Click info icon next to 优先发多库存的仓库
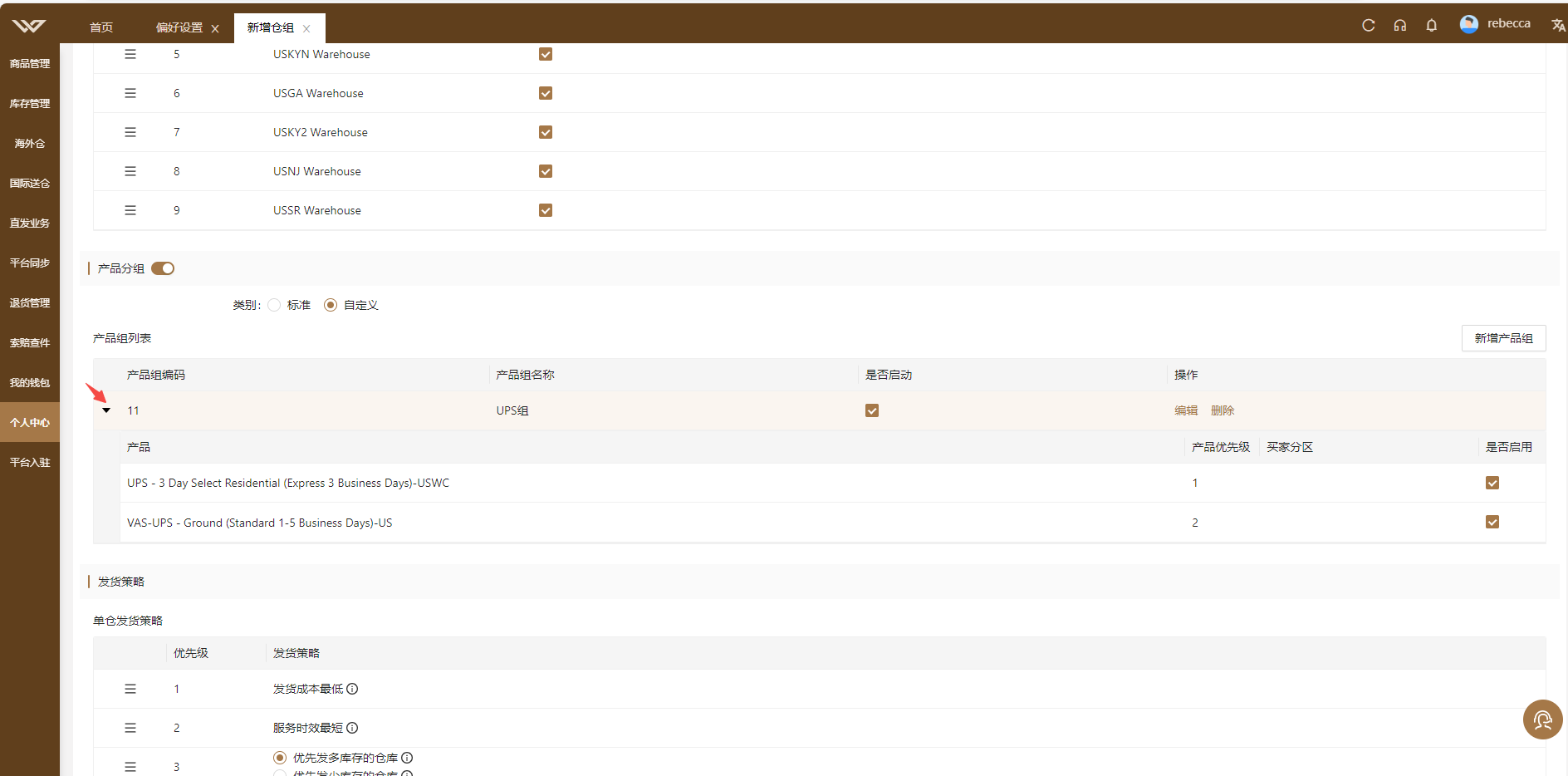The image size is (1568, 776). (x=407, y=758)
